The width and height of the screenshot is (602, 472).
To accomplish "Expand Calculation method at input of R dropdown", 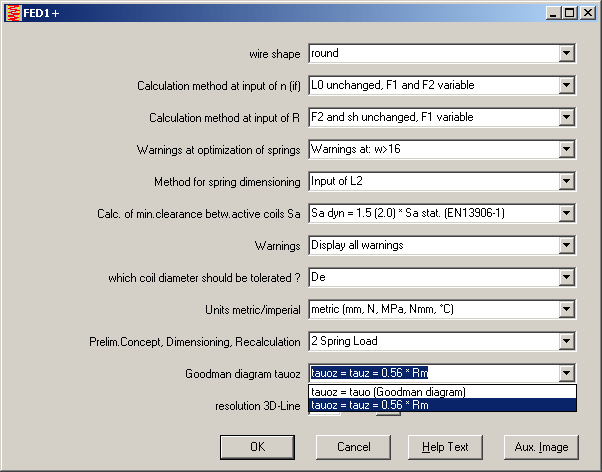I will tap(567, 117).
